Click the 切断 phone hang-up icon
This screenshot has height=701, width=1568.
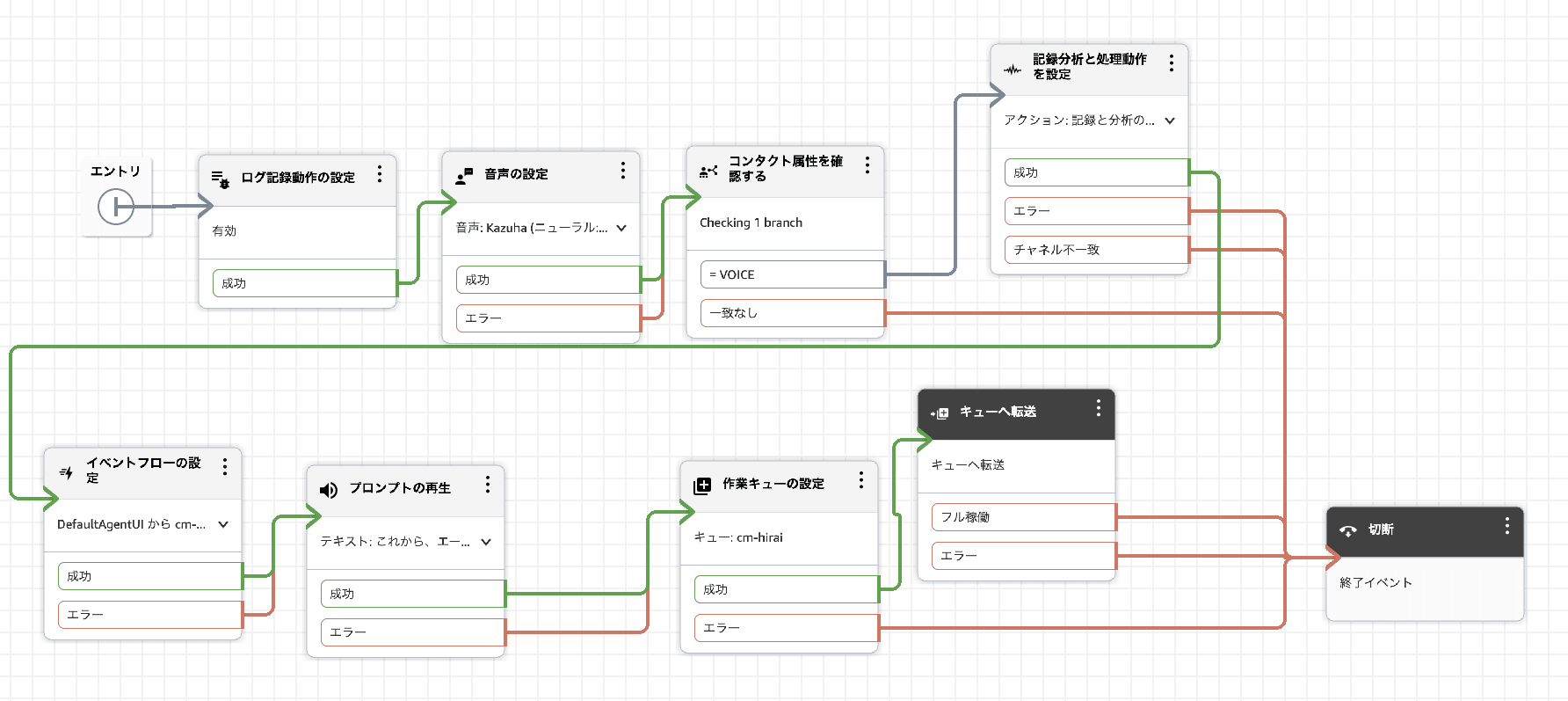point(1348,530)
